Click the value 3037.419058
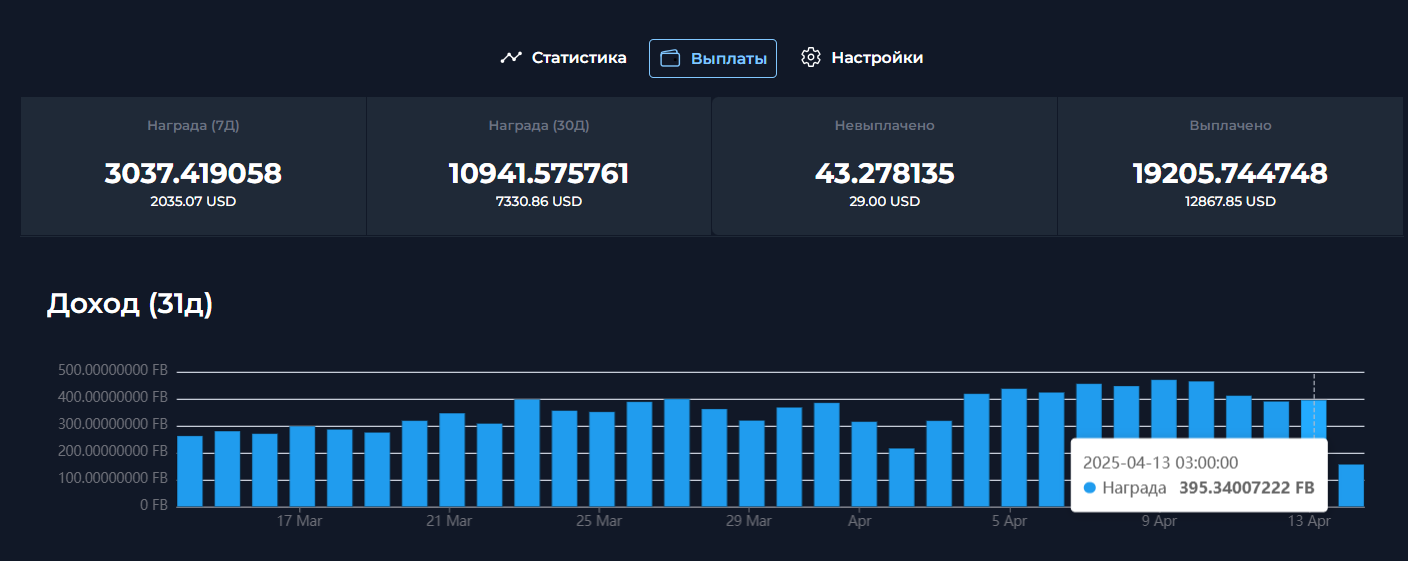Screen dimensions: 1408x561 pos(193,174)
